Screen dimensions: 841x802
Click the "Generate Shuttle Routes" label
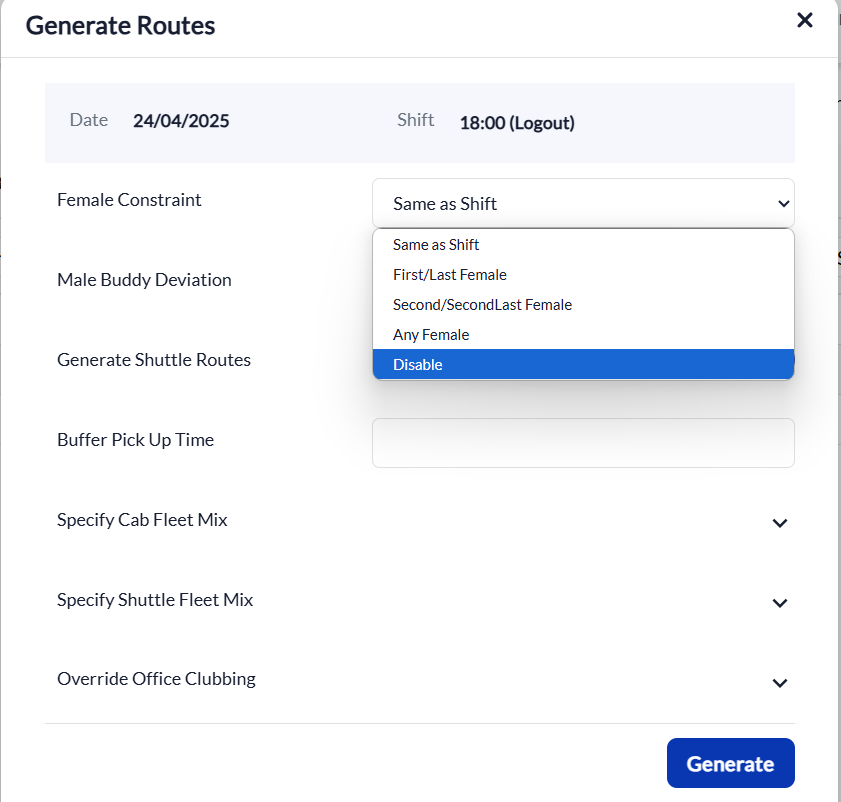click(x=154, y=360)
